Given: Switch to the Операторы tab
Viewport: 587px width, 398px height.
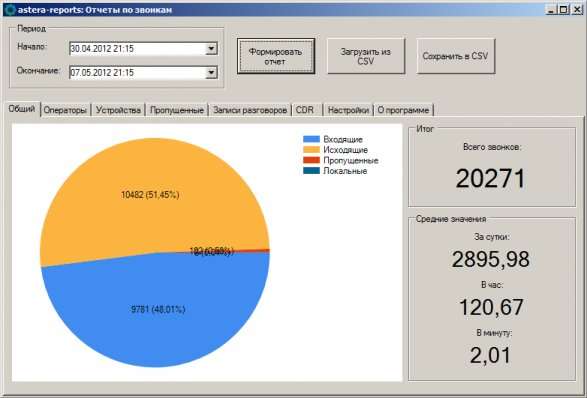Looking at the screenshot, I should click(x=66, y=110).
